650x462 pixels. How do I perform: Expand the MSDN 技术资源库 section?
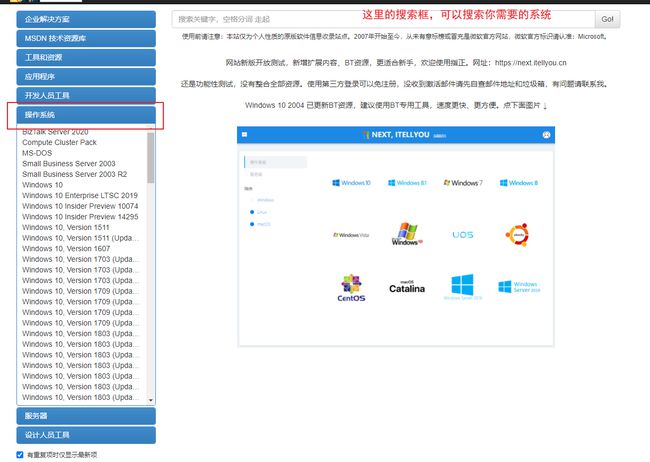click(86, 38)
